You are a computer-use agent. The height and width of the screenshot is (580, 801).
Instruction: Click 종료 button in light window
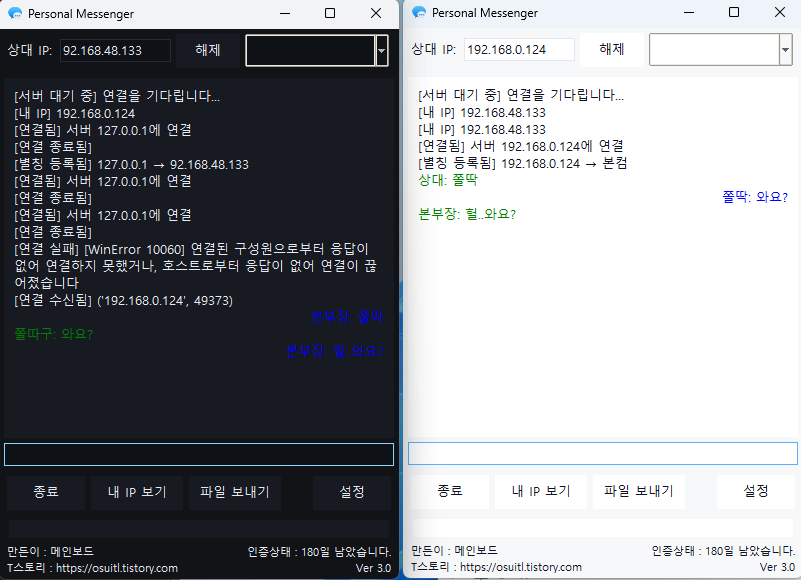click(x=450, y=491)
